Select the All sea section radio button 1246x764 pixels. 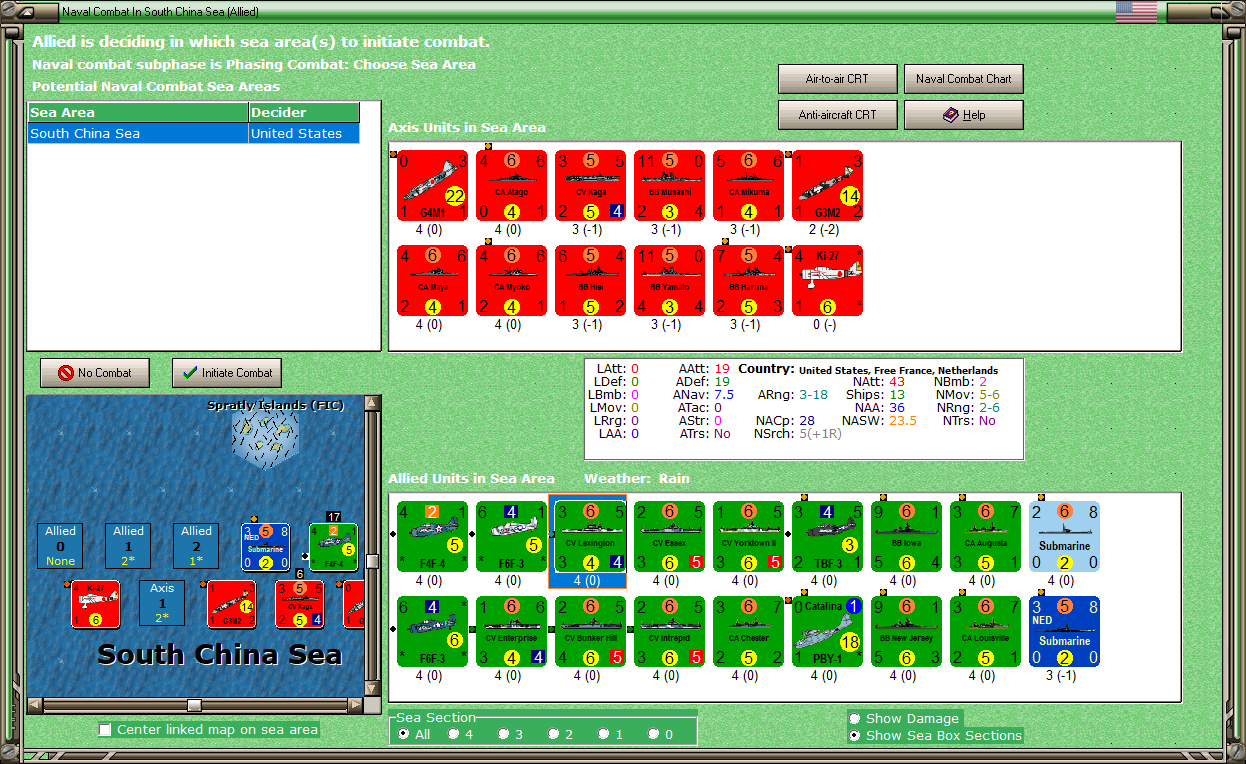pos(404,734)
